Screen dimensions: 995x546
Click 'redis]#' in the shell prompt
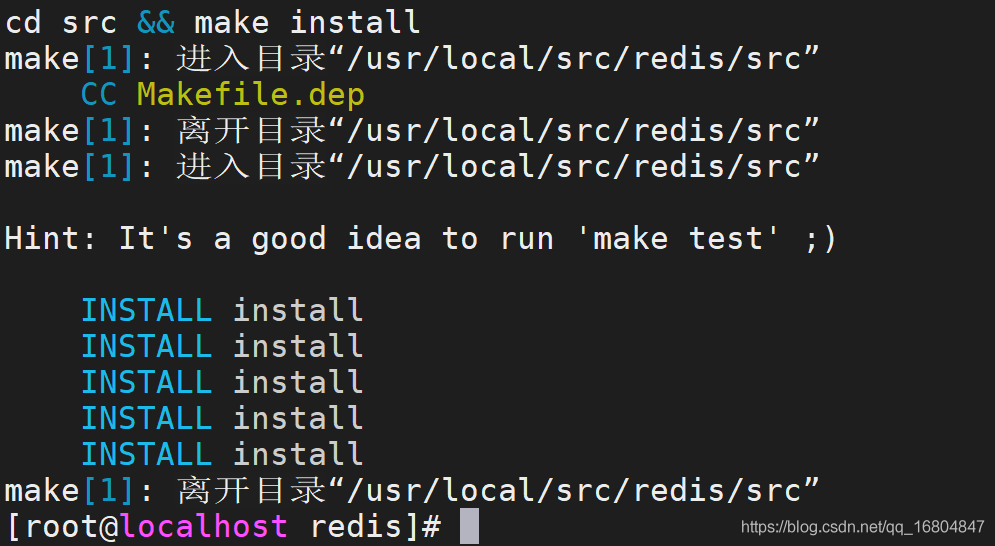pyautogui.click(x=376, y=526)
